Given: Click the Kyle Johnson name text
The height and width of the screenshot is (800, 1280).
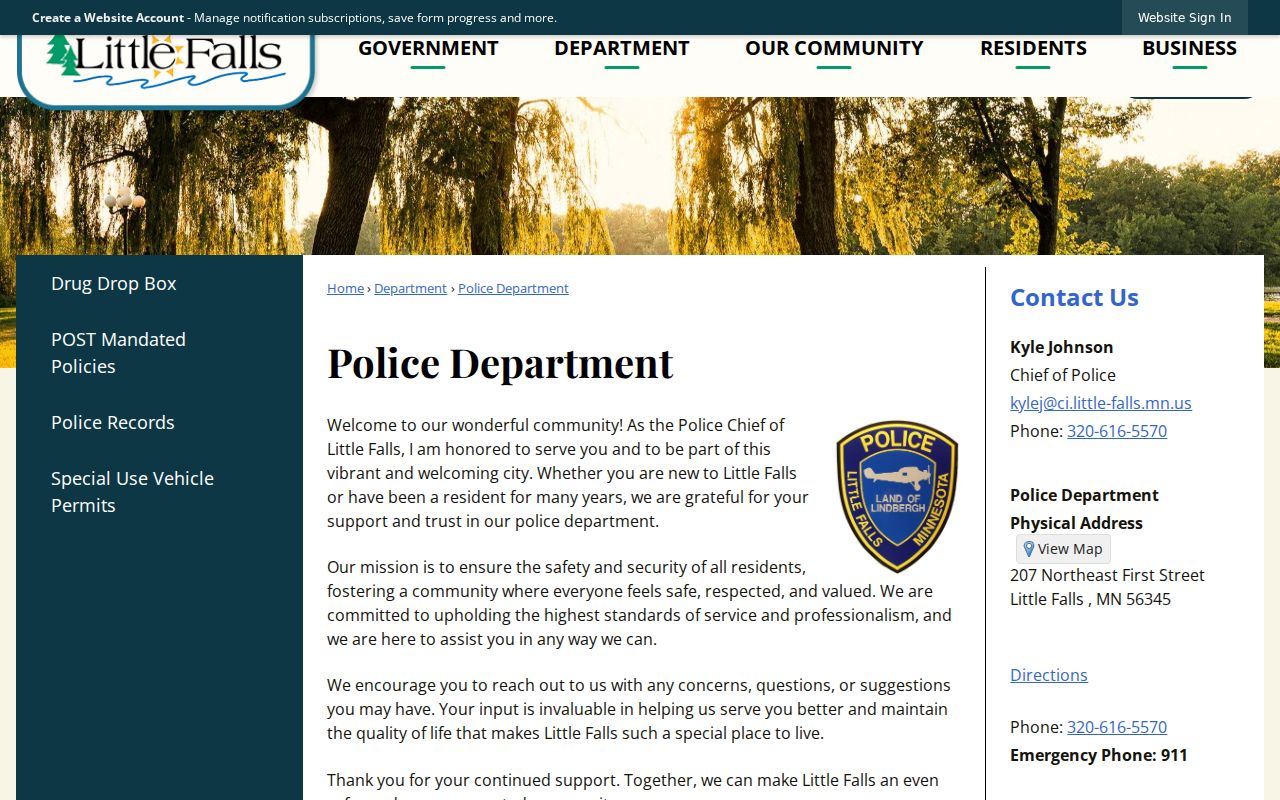Looking at the screenshot, I should tap(1061, 347).
